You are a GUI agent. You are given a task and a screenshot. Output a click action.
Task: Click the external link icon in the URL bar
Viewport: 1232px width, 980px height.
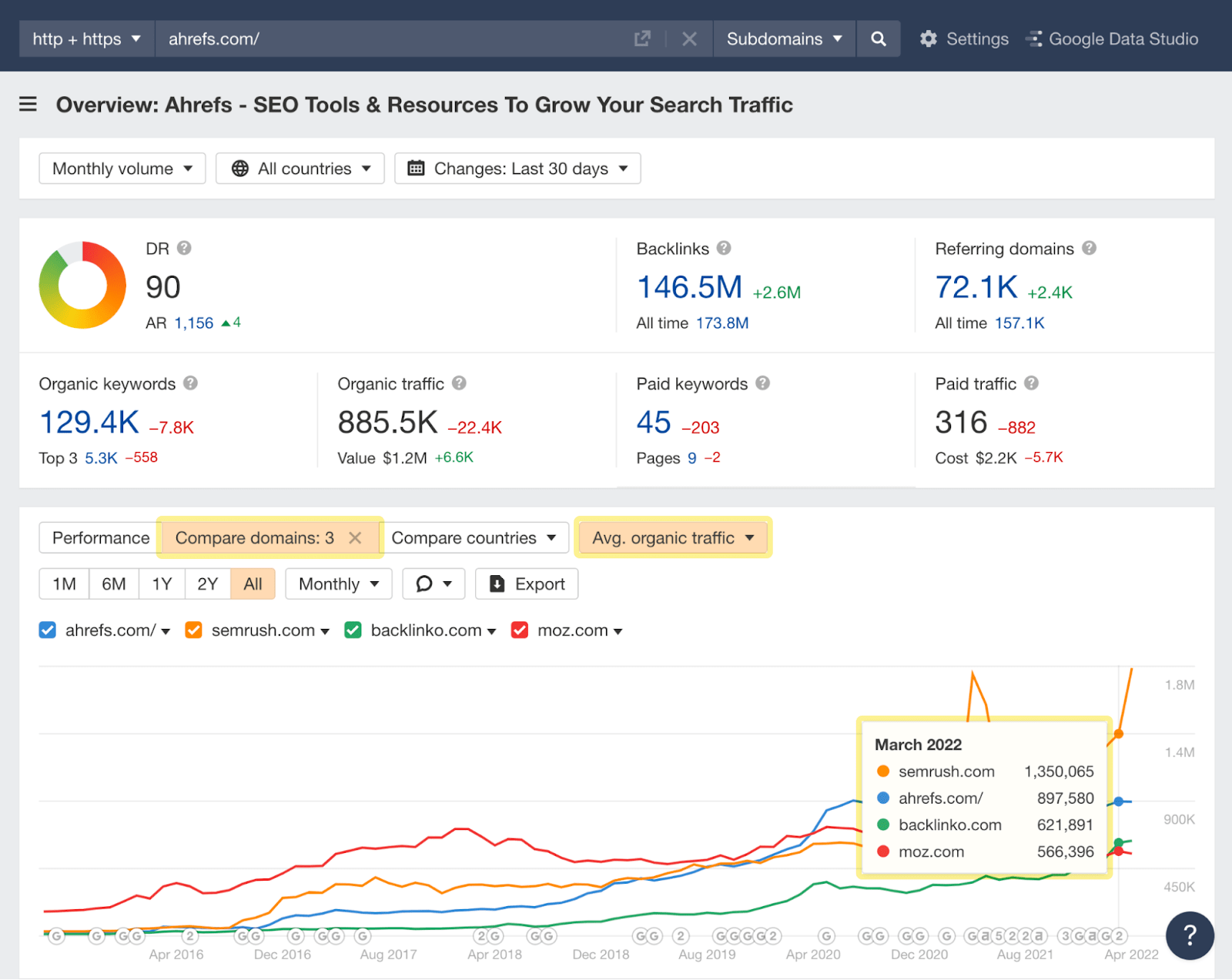click(641, 38)
